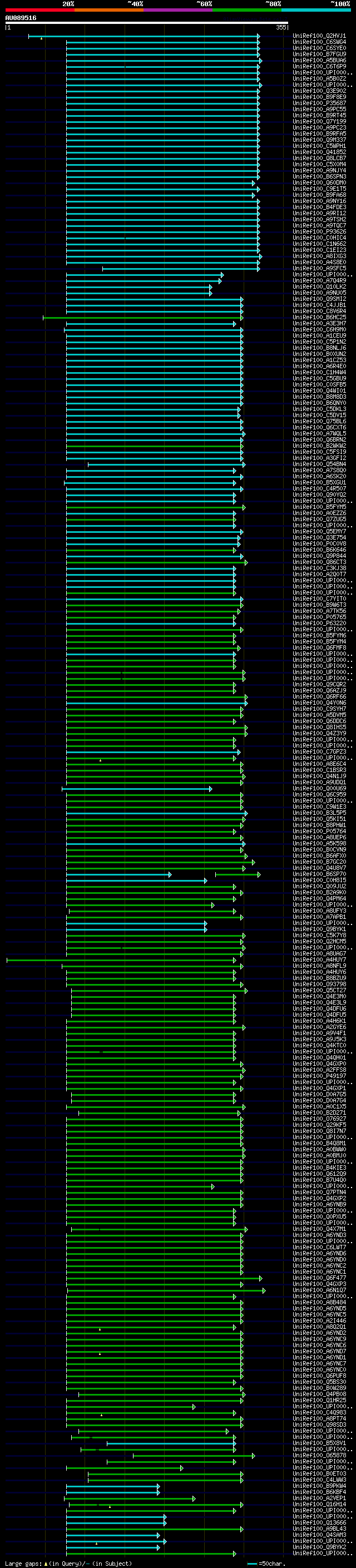Click the white query sequence bar

(x=147, y=23)
